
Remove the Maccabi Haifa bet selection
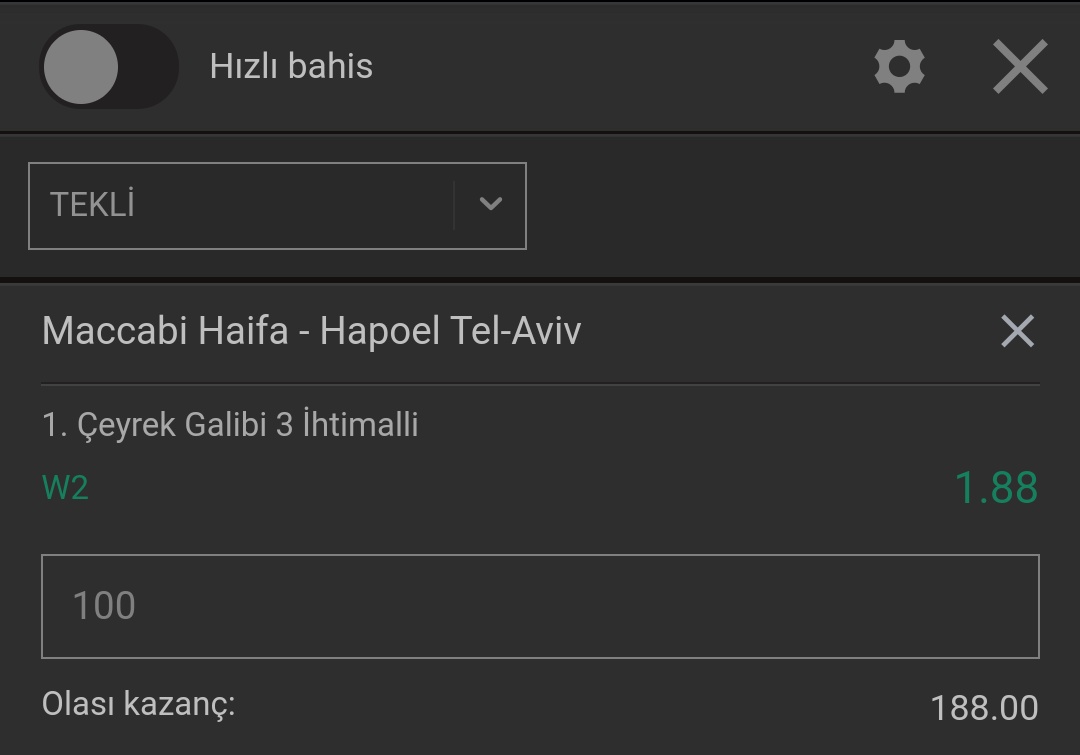tap(1017, 331)
